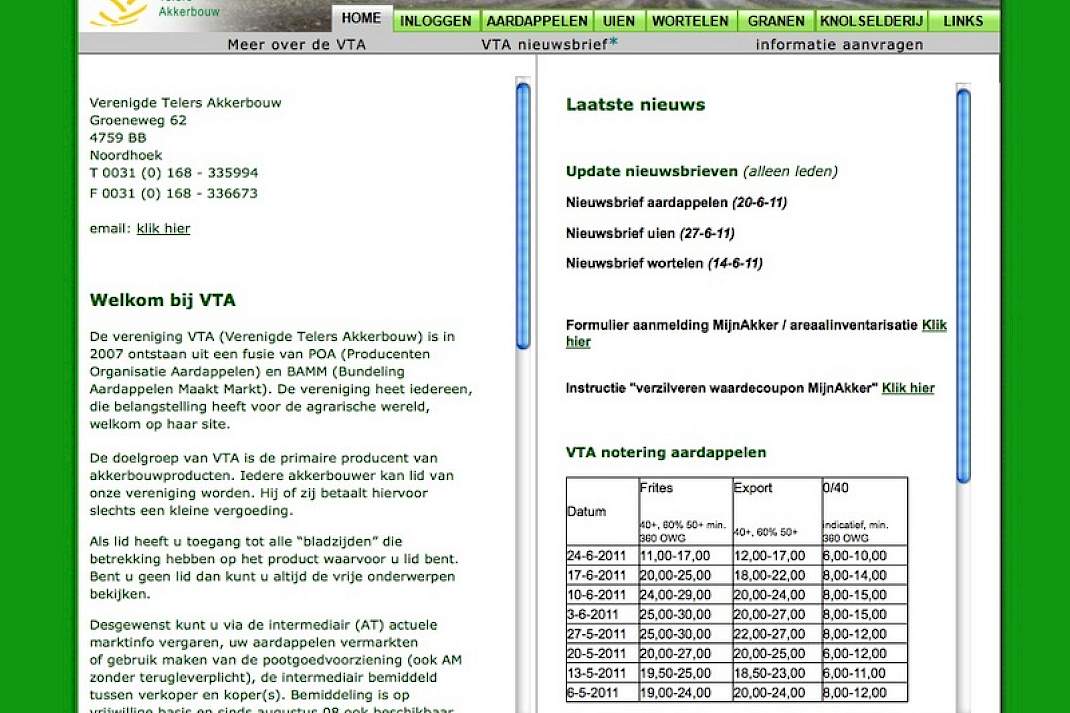The width and height of the screenshot is (1070, 713).
Task: Click place name 'Noordhoek'
Action: (x=126, y=156)
